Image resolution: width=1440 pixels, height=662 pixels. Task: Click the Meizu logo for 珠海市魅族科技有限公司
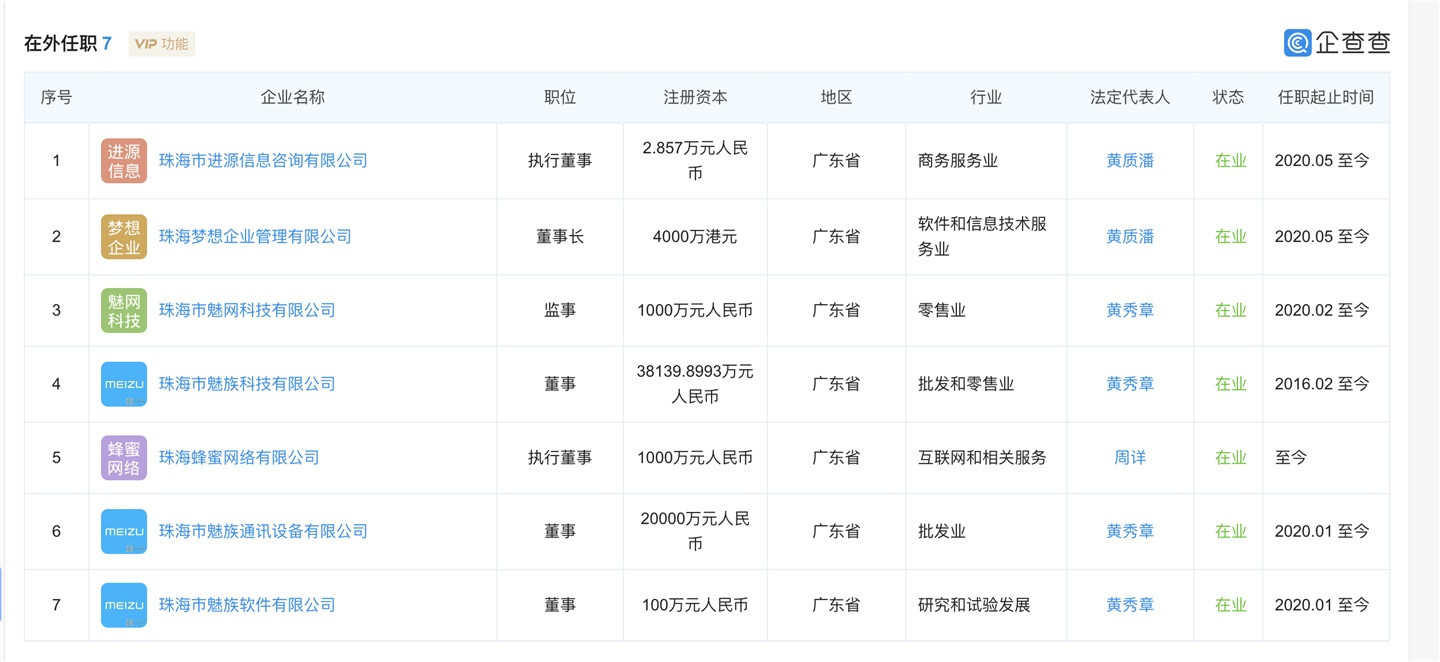pos(124,384)
